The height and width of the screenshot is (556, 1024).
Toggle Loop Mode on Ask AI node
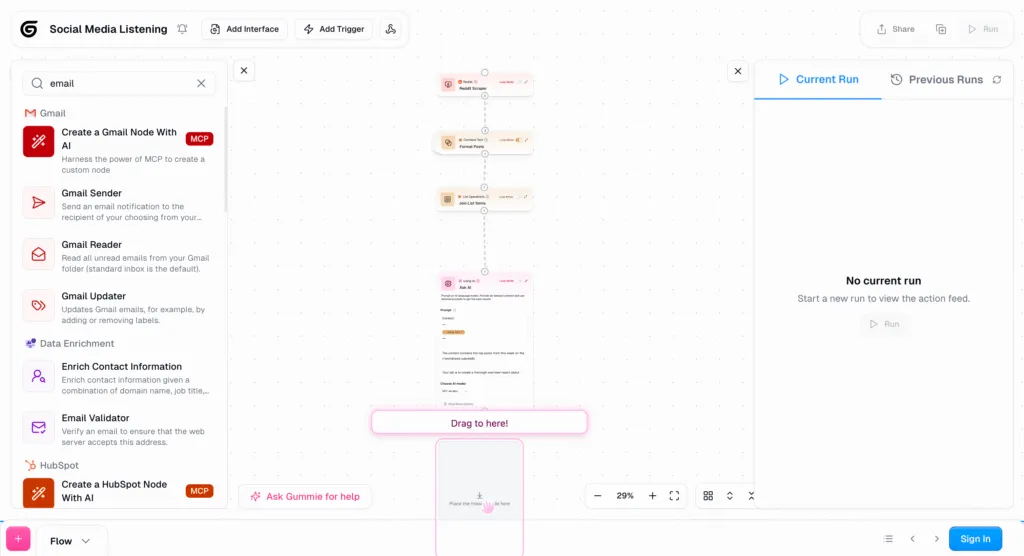pos(519,281)
